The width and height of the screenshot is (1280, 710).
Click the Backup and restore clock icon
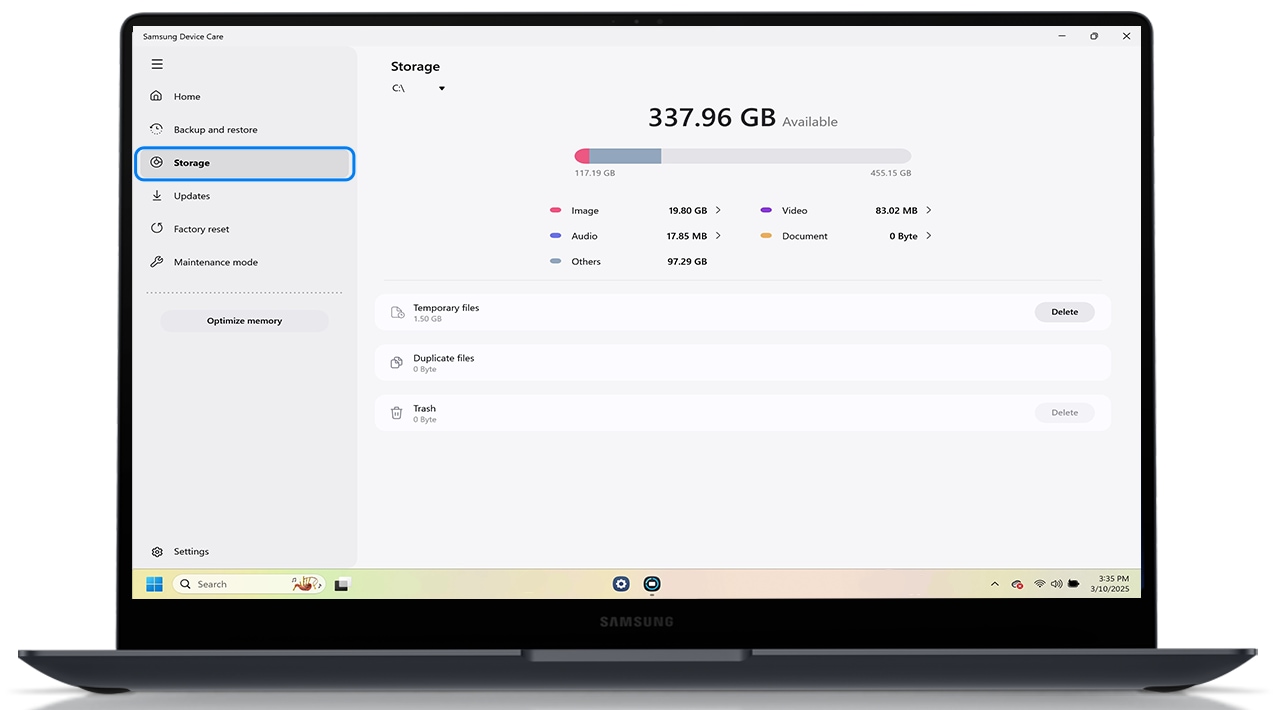pyautogui.click(x=156, y=129)
